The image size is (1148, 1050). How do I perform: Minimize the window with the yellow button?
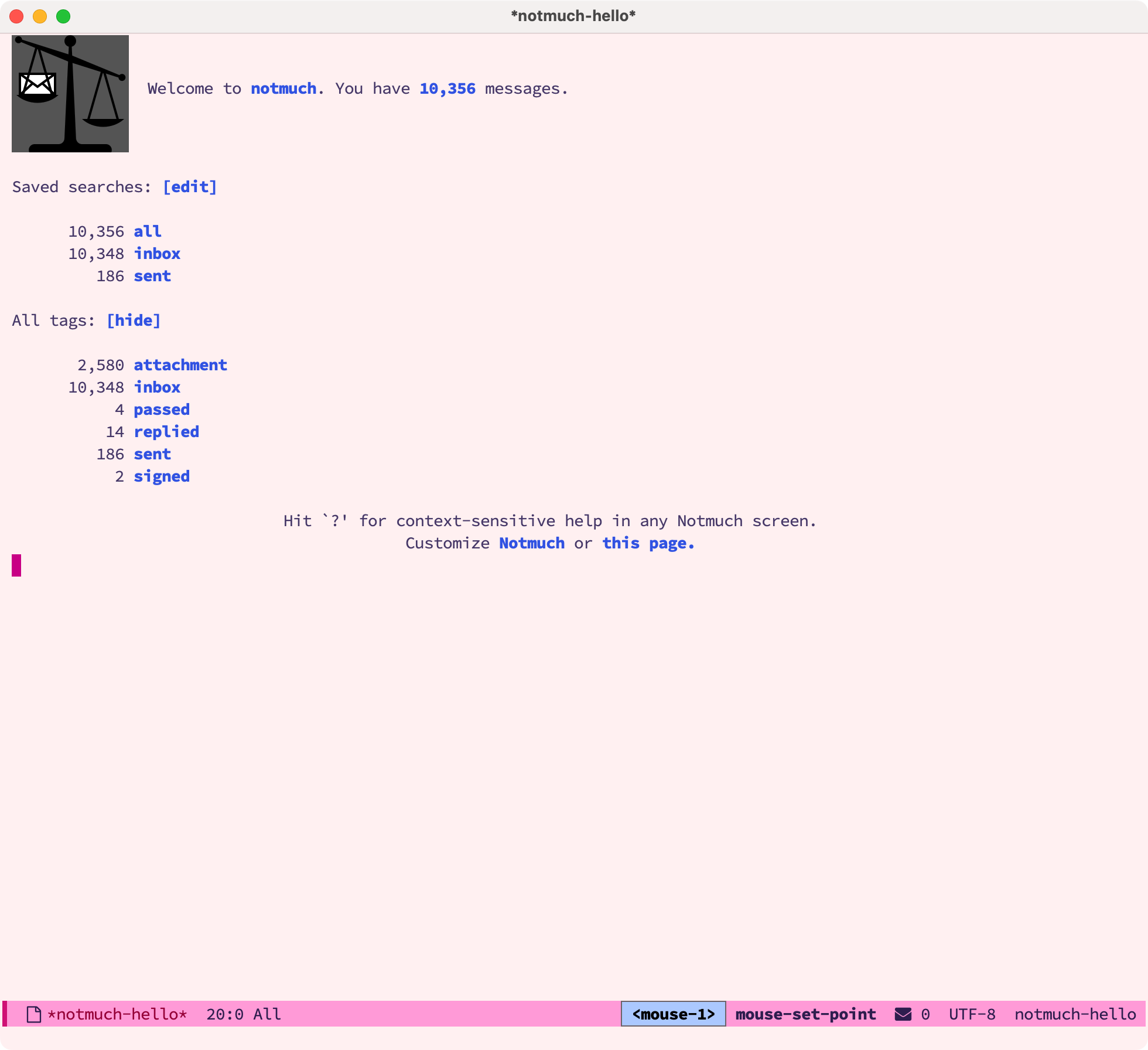click(40, 16)
